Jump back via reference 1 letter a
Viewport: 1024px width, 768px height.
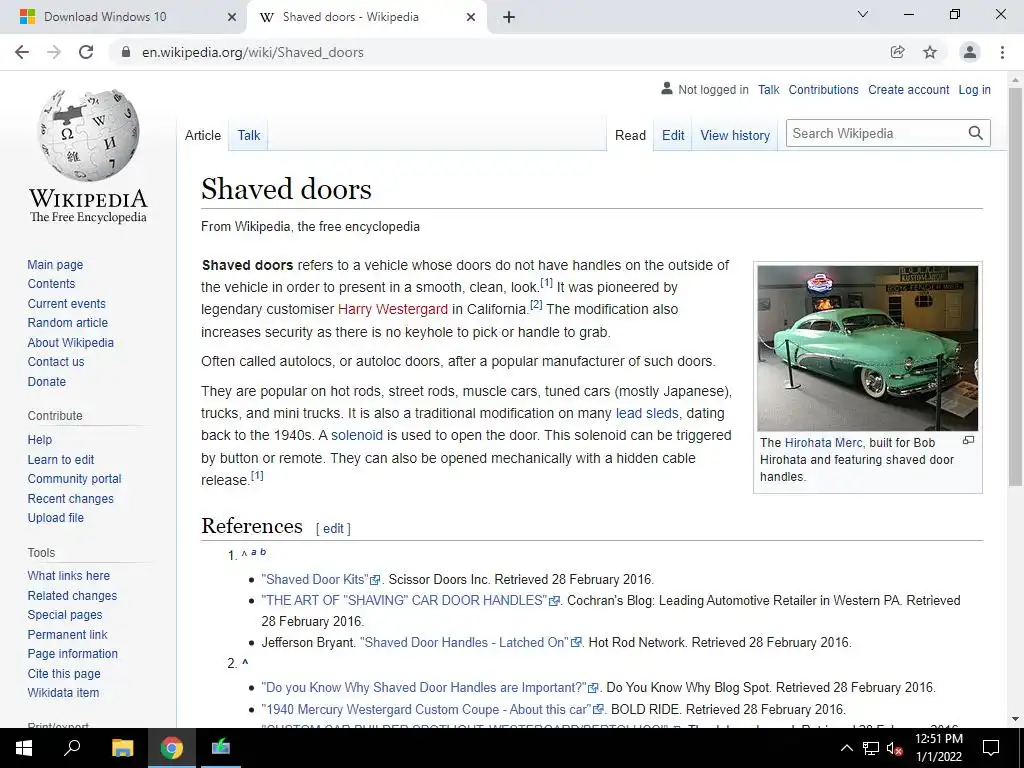[x=253, y=552]
